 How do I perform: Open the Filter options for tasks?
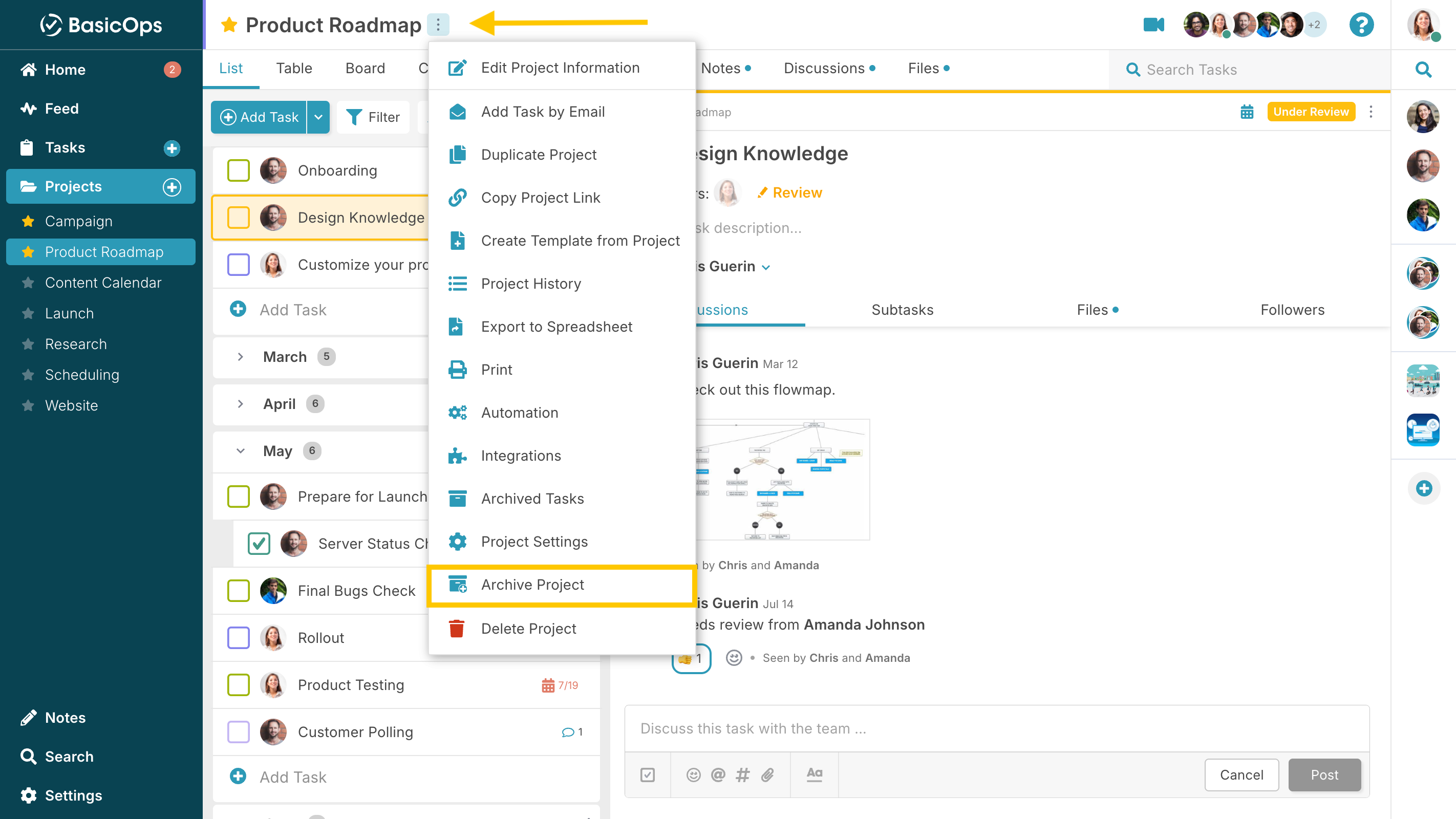pos(373,117)
